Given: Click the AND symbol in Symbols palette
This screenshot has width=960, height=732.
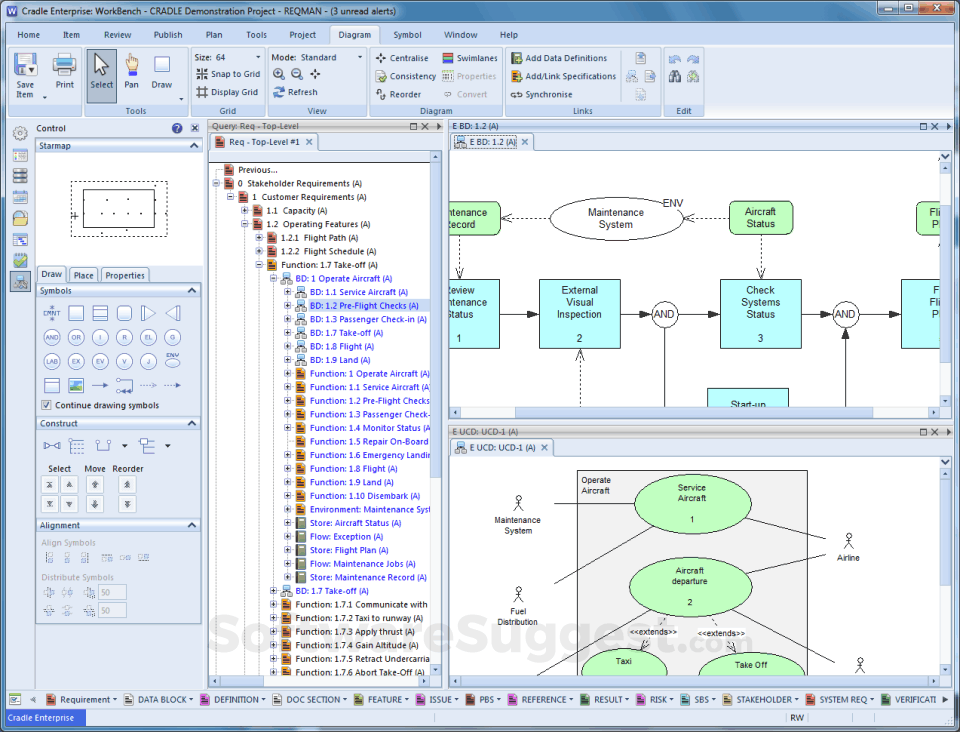Looking at the screenshot, I should 51,337.
